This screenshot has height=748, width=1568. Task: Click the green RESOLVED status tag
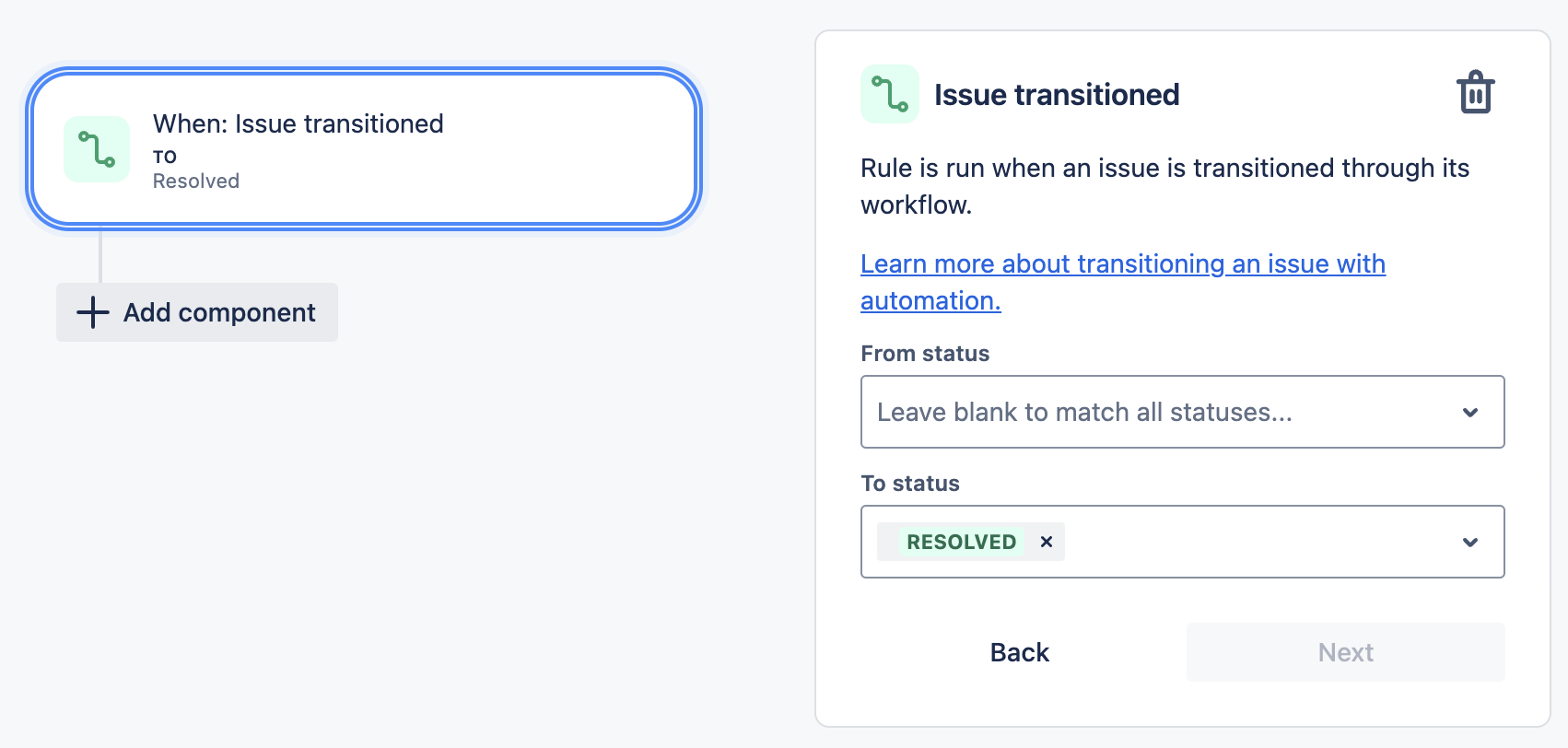pyautogui.click(x=961, y=542)
